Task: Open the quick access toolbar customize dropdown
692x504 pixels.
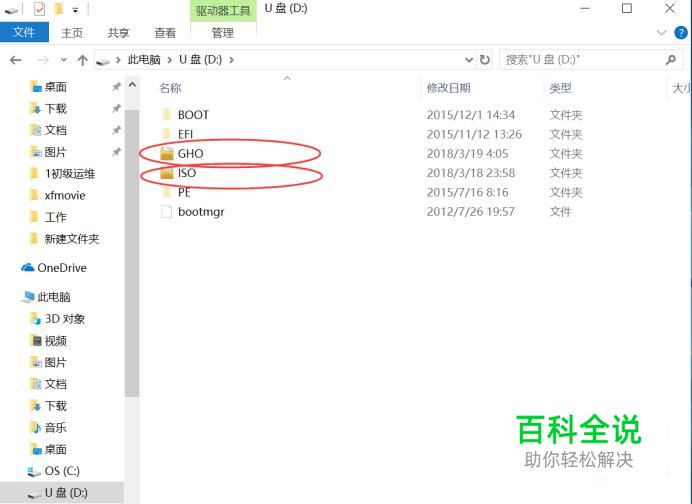Action: coord(75,9)
